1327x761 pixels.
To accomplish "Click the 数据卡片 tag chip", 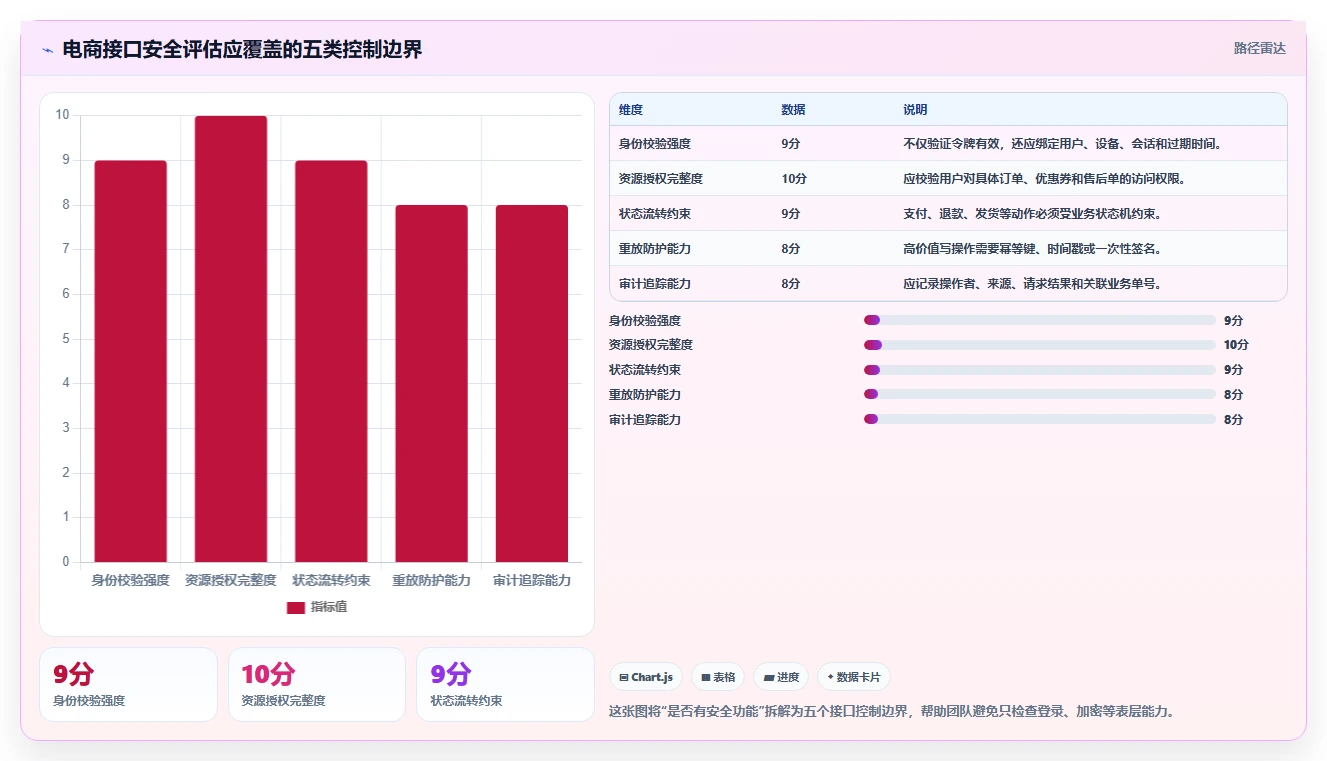I will click(854, 677).
